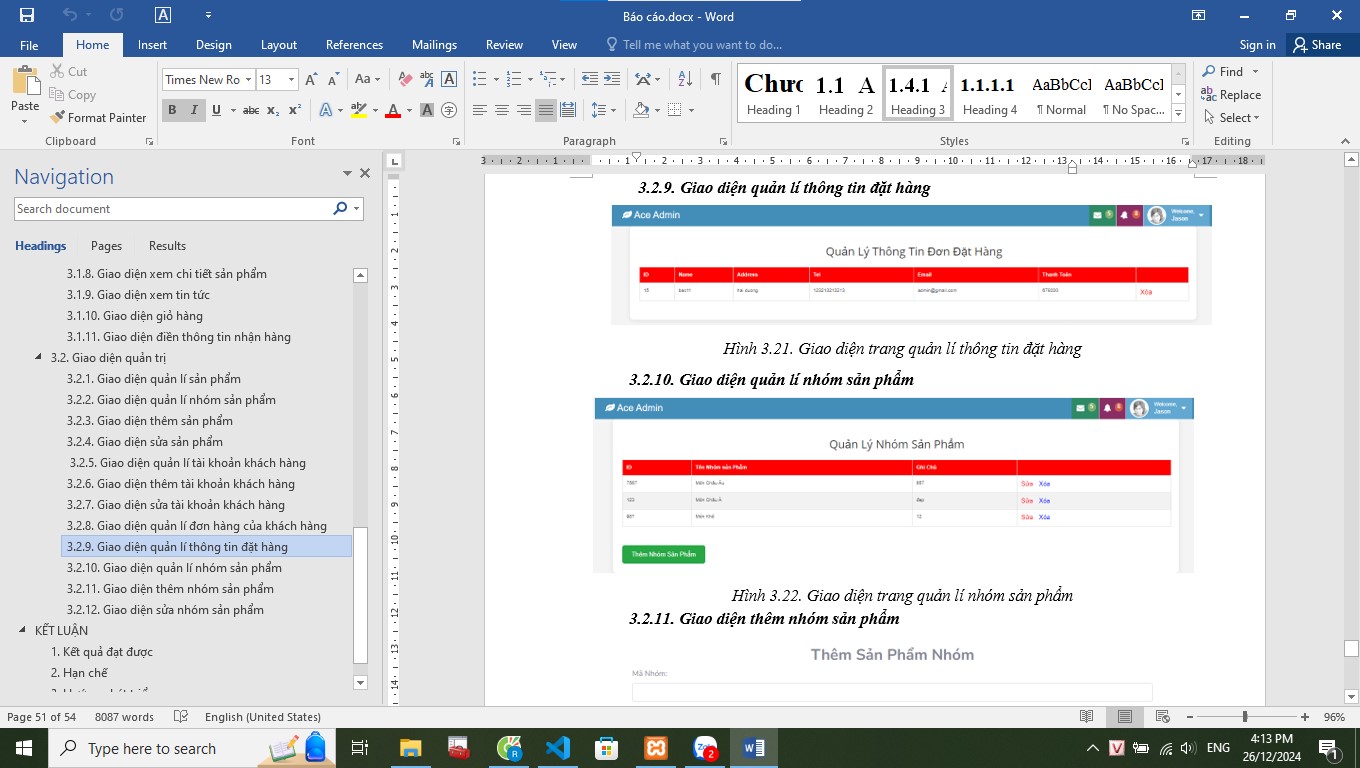Open the Select dropdown in Editing

(1230, 117)
